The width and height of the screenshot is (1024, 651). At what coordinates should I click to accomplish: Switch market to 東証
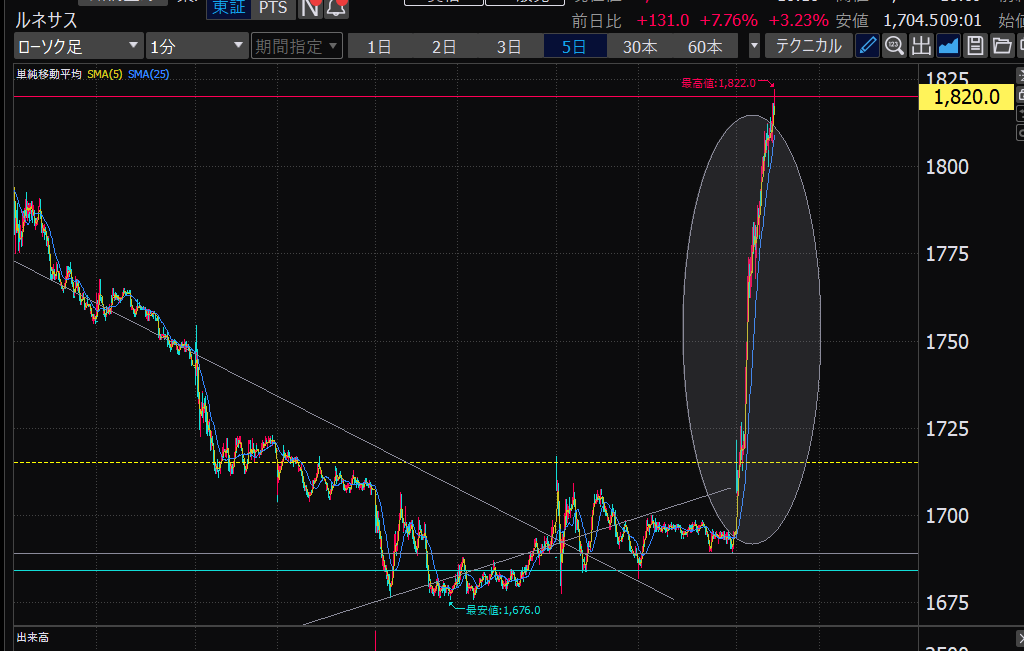(x=226, y=7)
